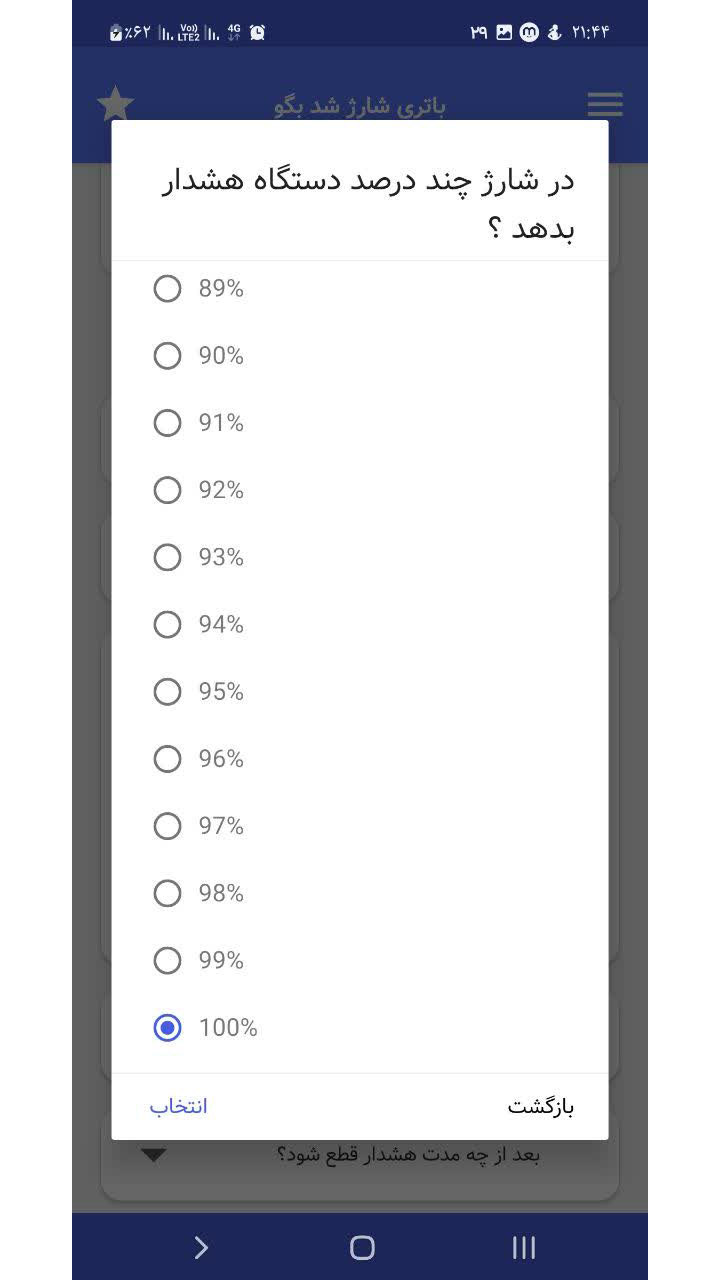Expand the dropdown arrow below the dialog

click(153, 1156)
